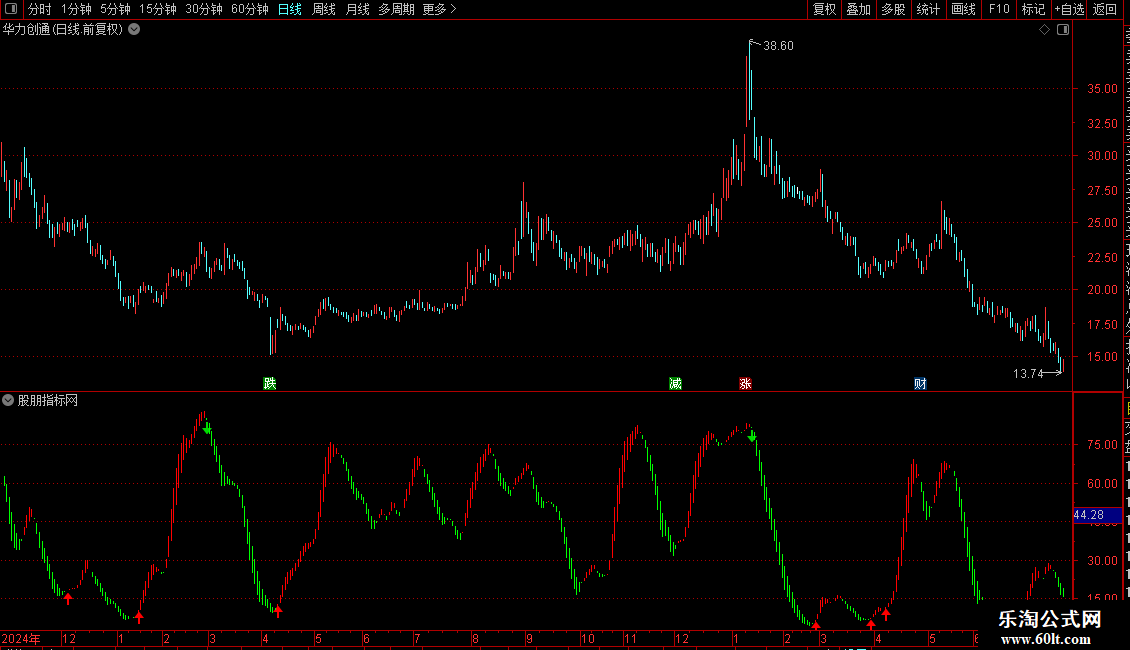Click the 叠加 overlay button

click(x=859, y=9)
